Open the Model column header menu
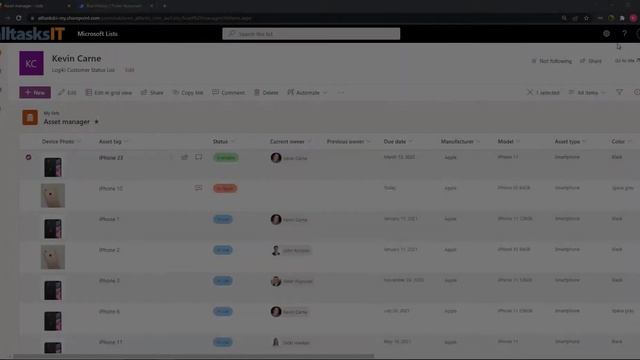Screen dimensions: 640x360 pos(509,142)
